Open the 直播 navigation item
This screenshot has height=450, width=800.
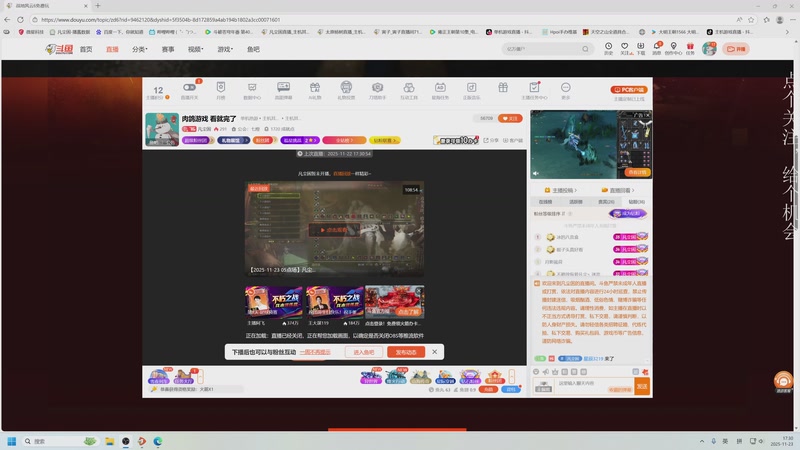point(112,49)
